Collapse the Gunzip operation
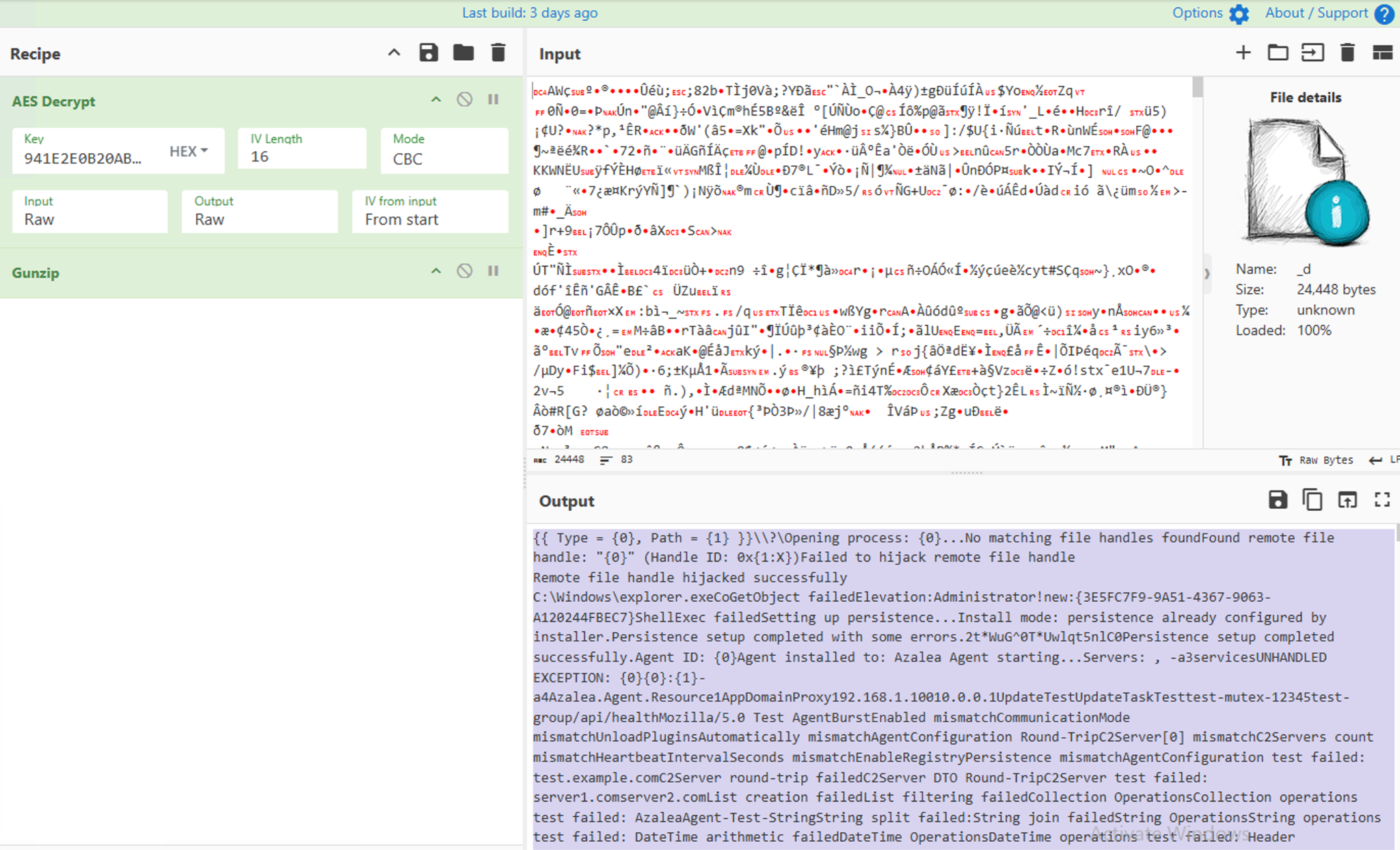This screenshot has width=1400, height=850. (436, 271)
